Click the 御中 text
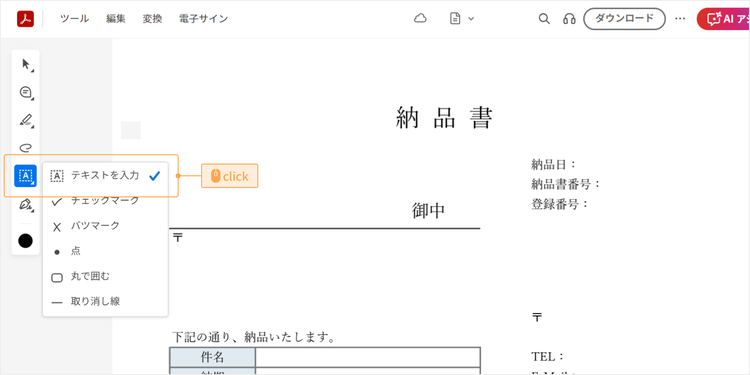 pyautogui.click(x=429, y=211)
